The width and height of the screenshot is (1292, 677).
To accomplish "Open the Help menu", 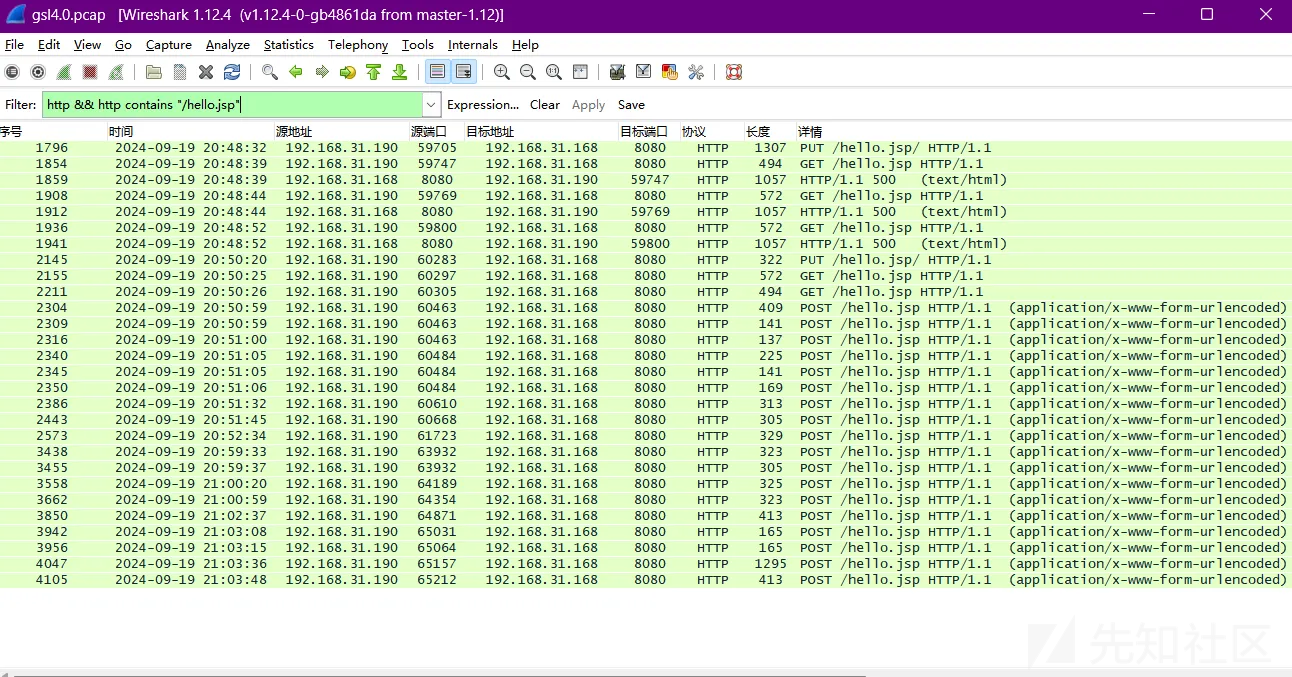I will tap(525, 45).
